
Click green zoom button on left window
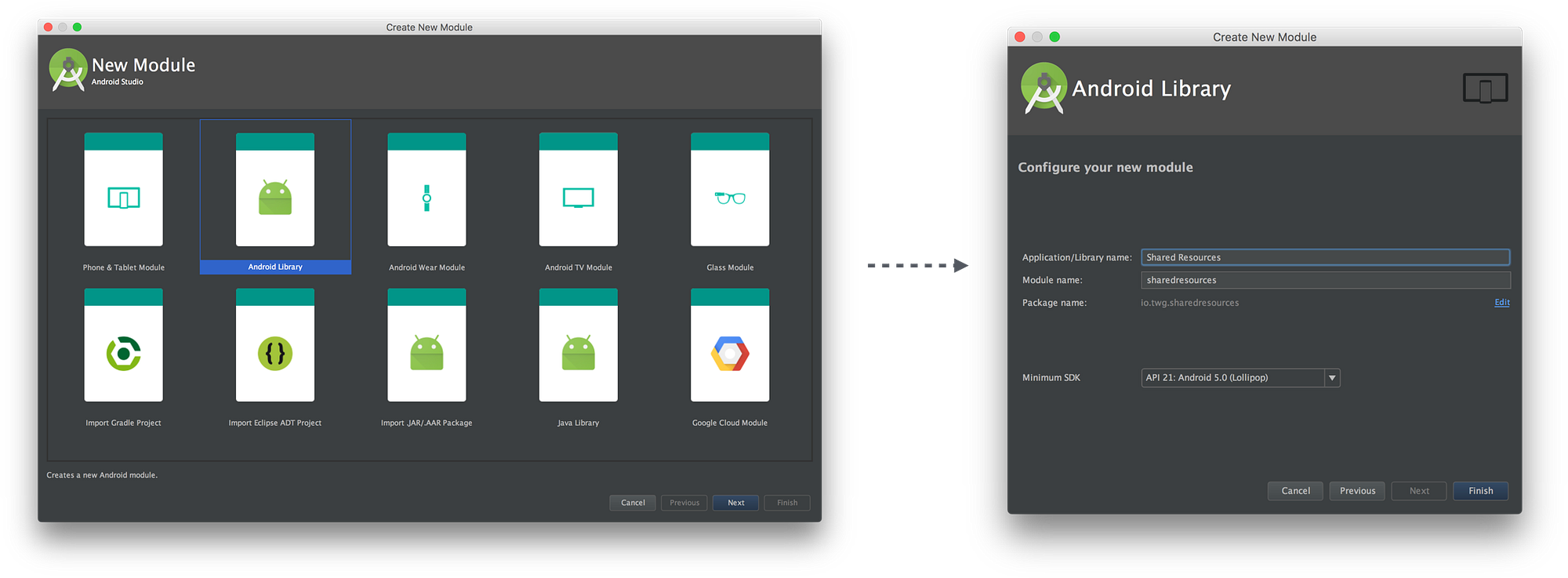point(77,27)
